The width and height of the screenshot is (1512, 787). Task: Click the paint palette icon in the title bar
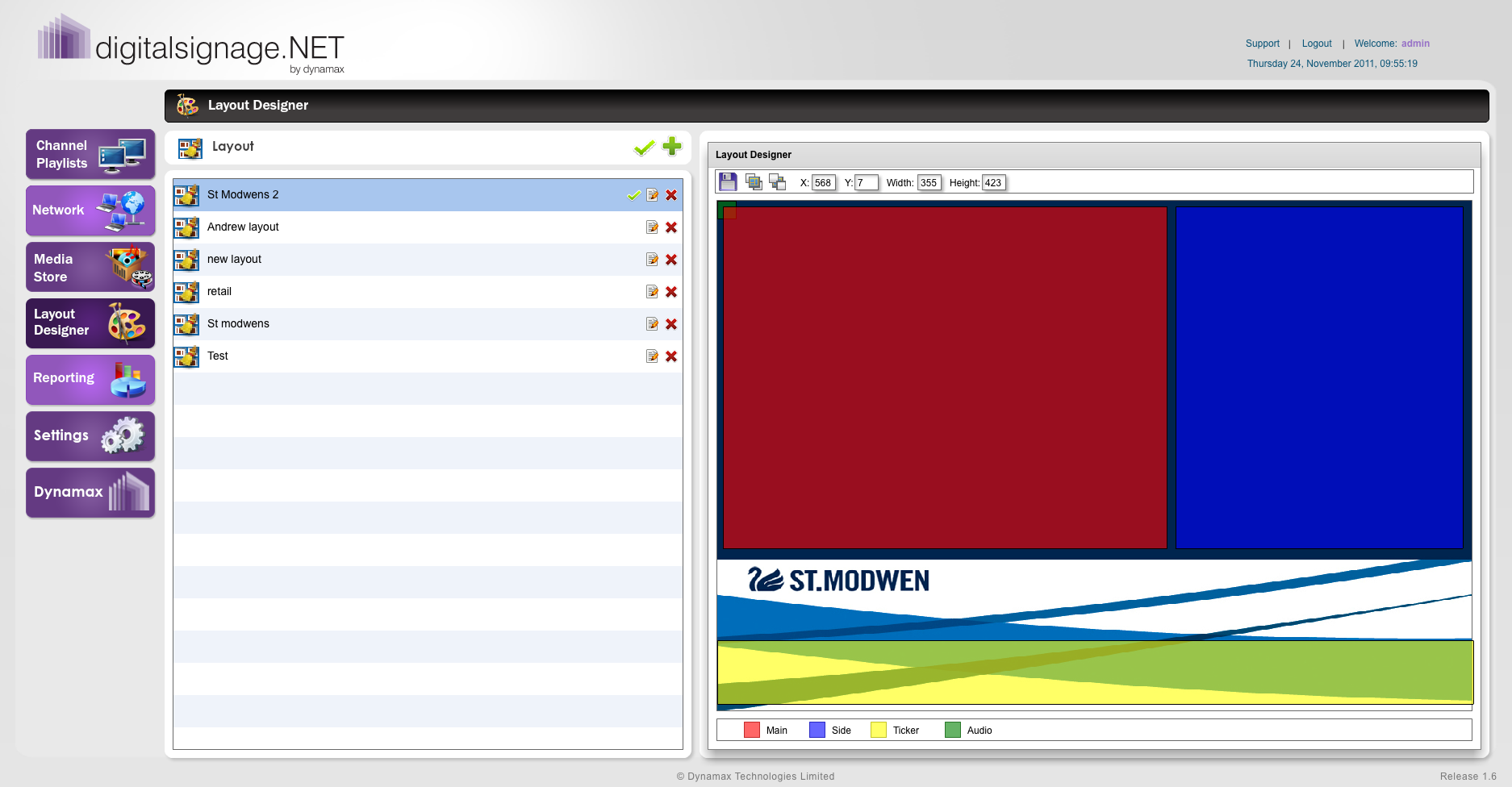coord(187,105)
